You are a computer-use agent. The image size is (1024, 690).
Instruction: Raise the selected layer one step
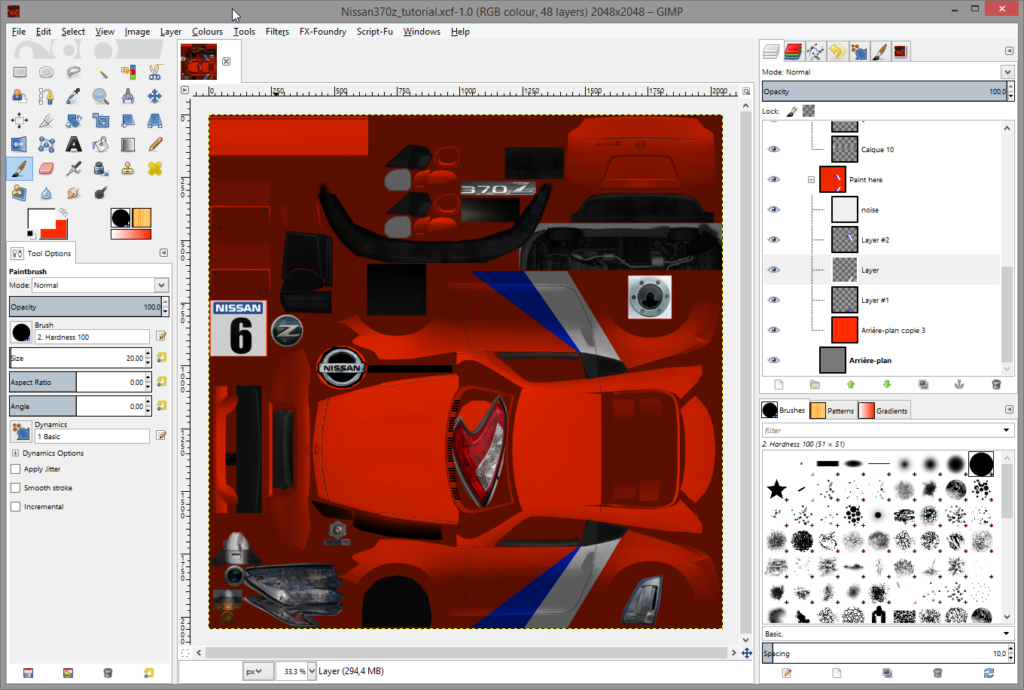tap(850, 385)
